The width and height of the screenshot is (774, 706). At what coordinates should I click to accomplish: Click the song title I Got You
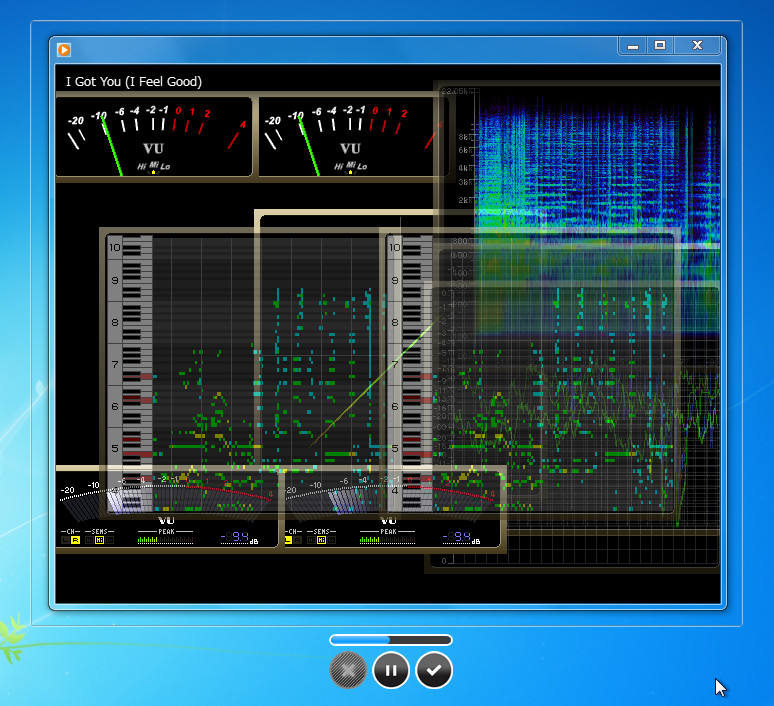click(x=134, y=82)
